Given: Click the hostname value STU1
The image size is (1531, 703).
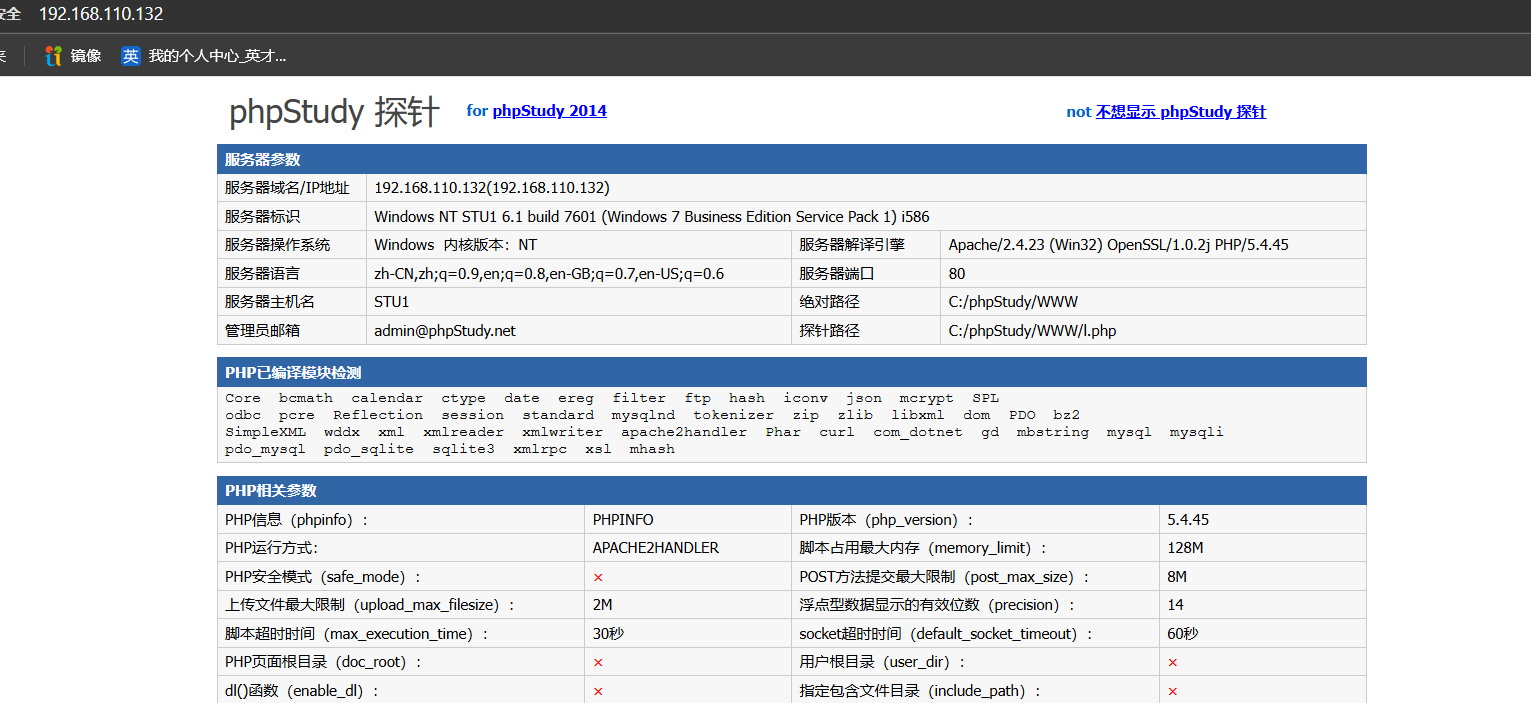Looking at the screenshot, I should [x=392, y=302].
